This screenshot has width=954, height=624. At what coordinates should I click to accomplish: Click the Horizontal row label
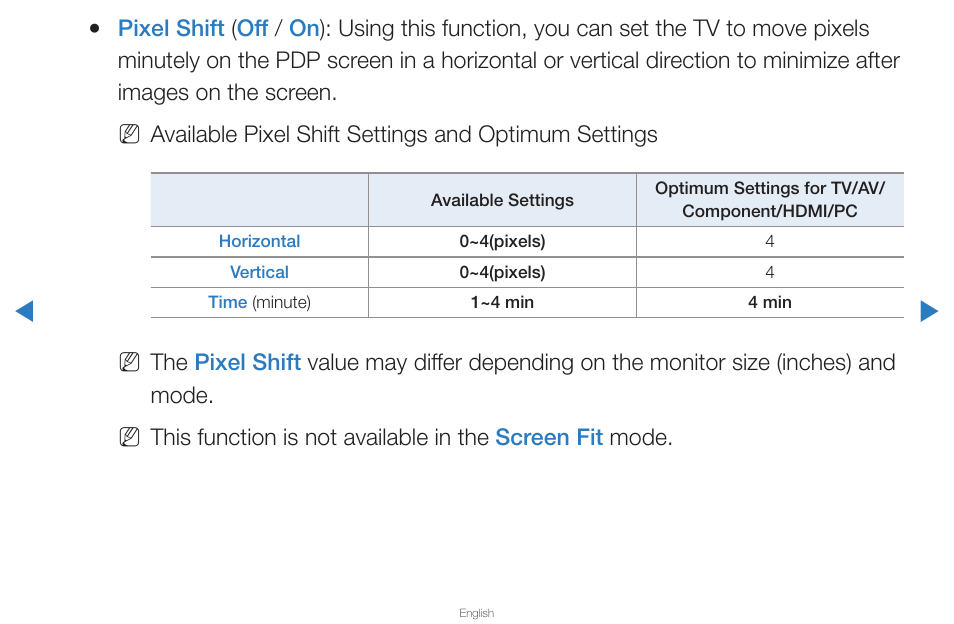click(259, 241)
